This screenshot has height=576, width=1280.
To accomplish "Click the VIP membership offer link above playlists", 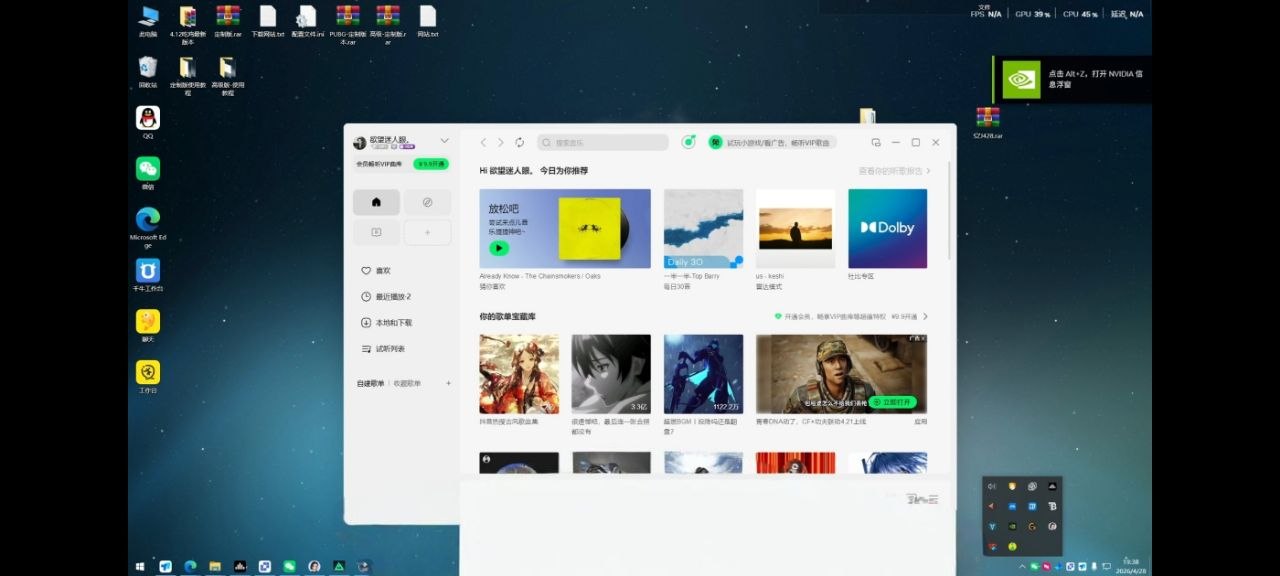I will pos(851,317).
